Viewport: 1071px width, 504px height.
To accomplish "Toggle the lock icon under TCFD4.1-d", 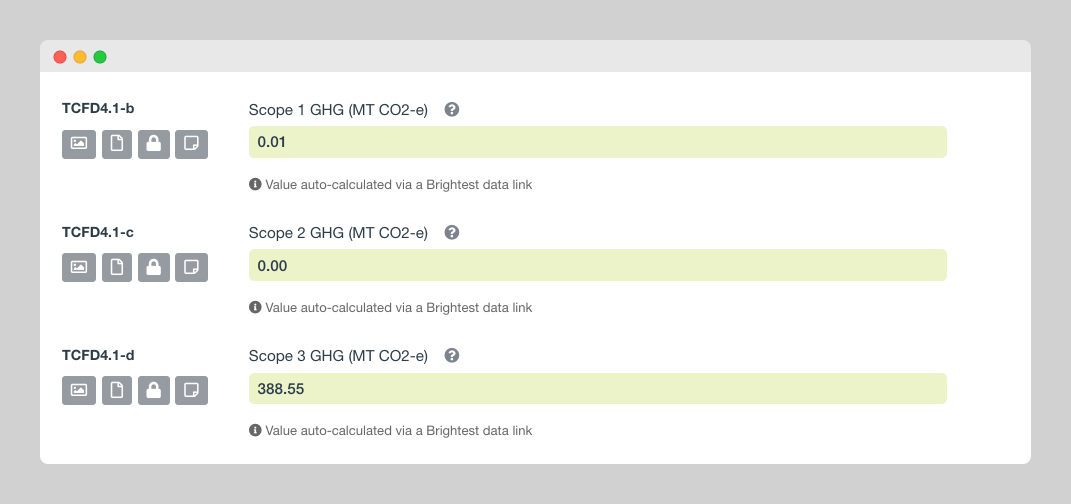I will click(154, 391).
